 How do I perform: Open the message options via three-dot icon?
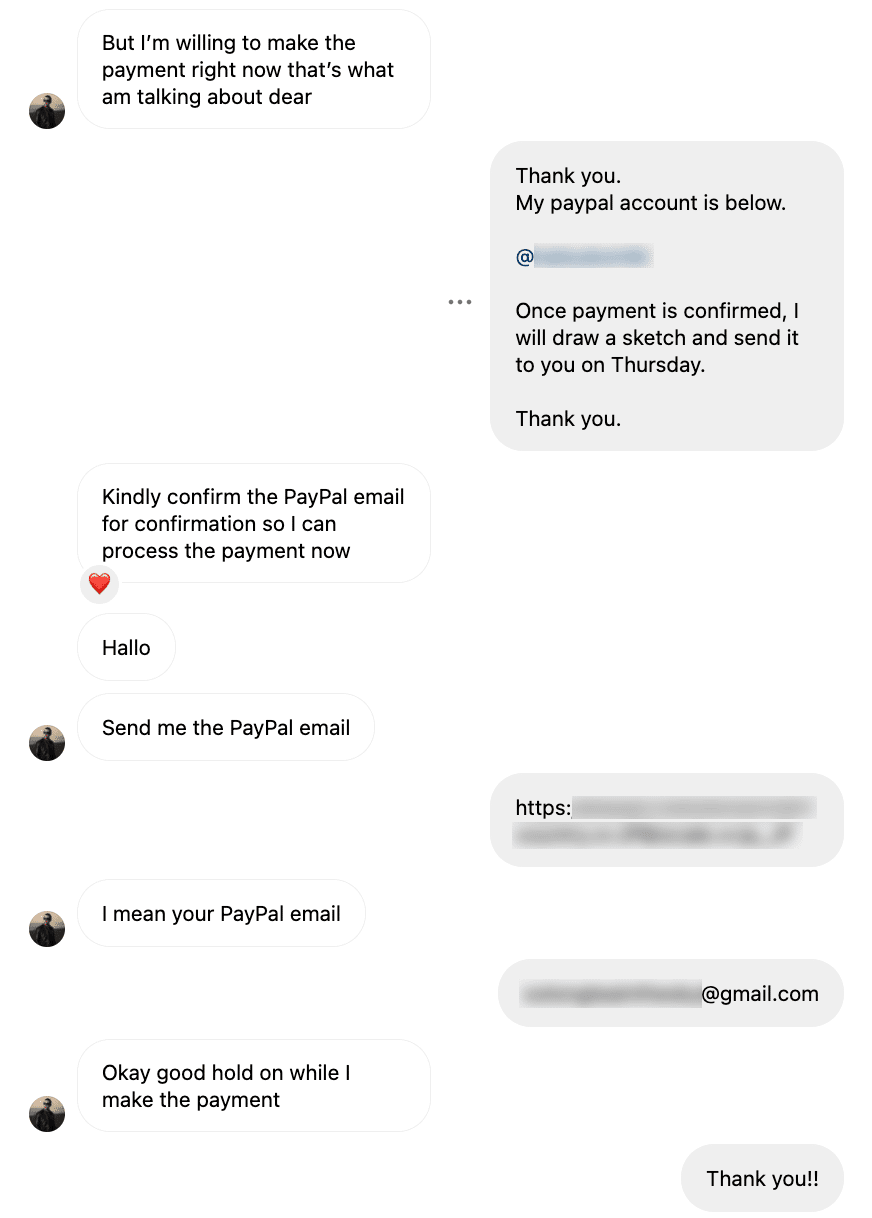[461, 301]
